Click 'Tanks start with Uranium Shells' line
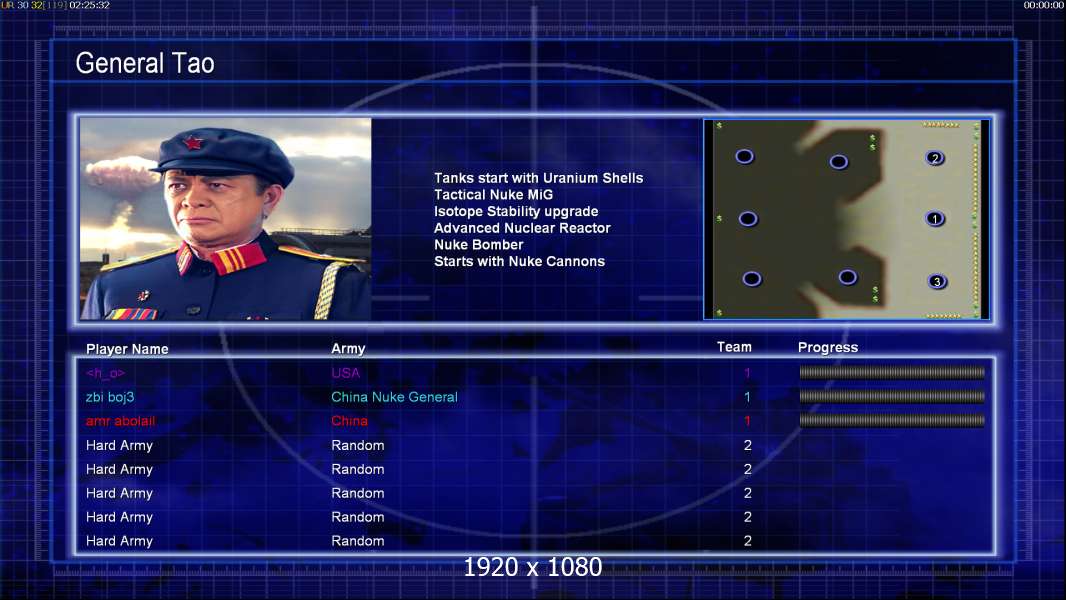Screen dimensions: 1066x600 pos(538,178)
